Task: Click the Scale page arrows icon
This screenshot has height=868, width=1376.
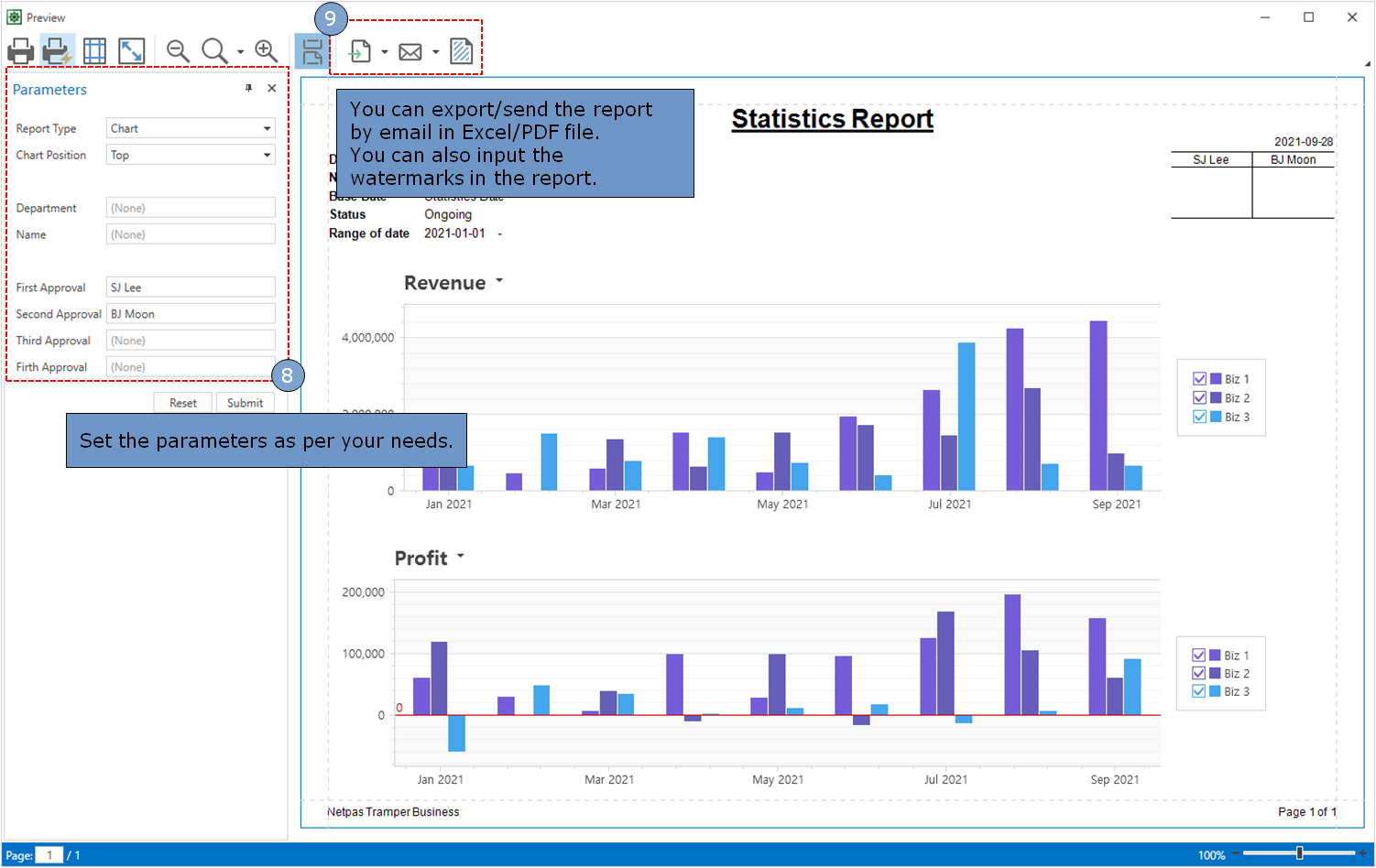Action: [132, 51]
